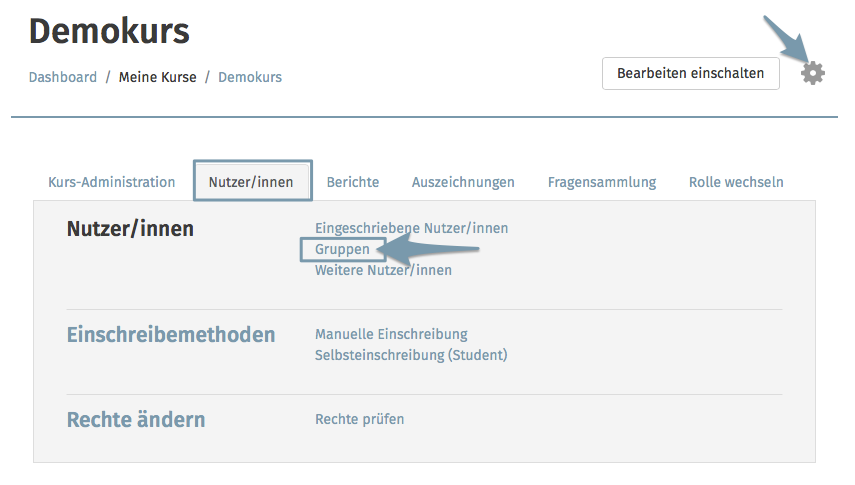This screenshot has height=485, width=855.
Task: Click the Einschreibemethoden heading link
Action: (x=171, y=334)
